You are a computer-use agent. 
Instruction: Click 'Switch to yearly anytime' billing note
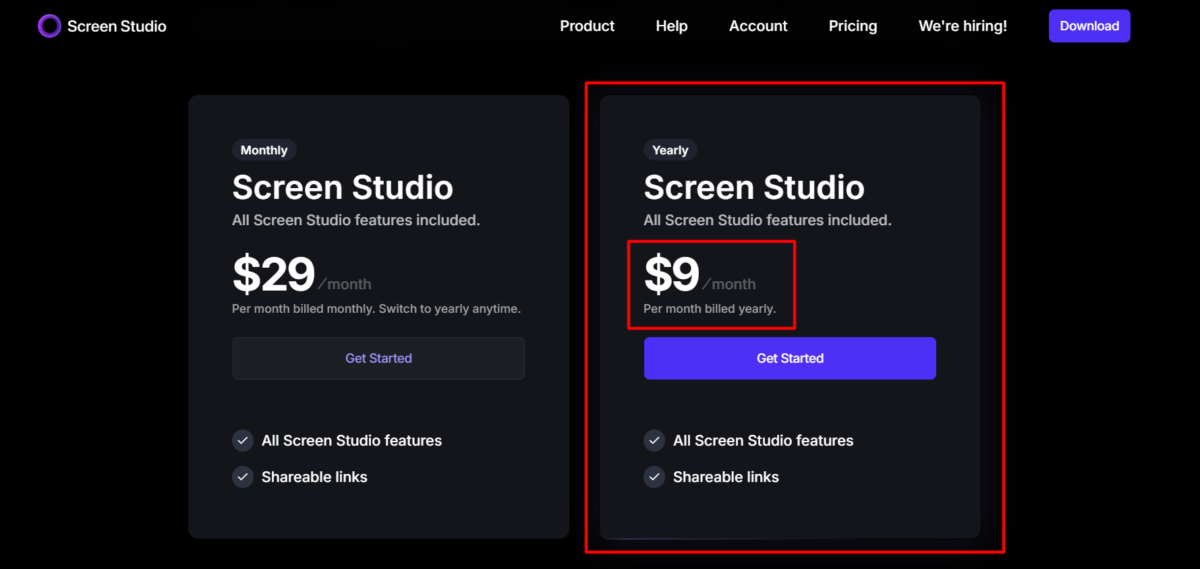449,309
